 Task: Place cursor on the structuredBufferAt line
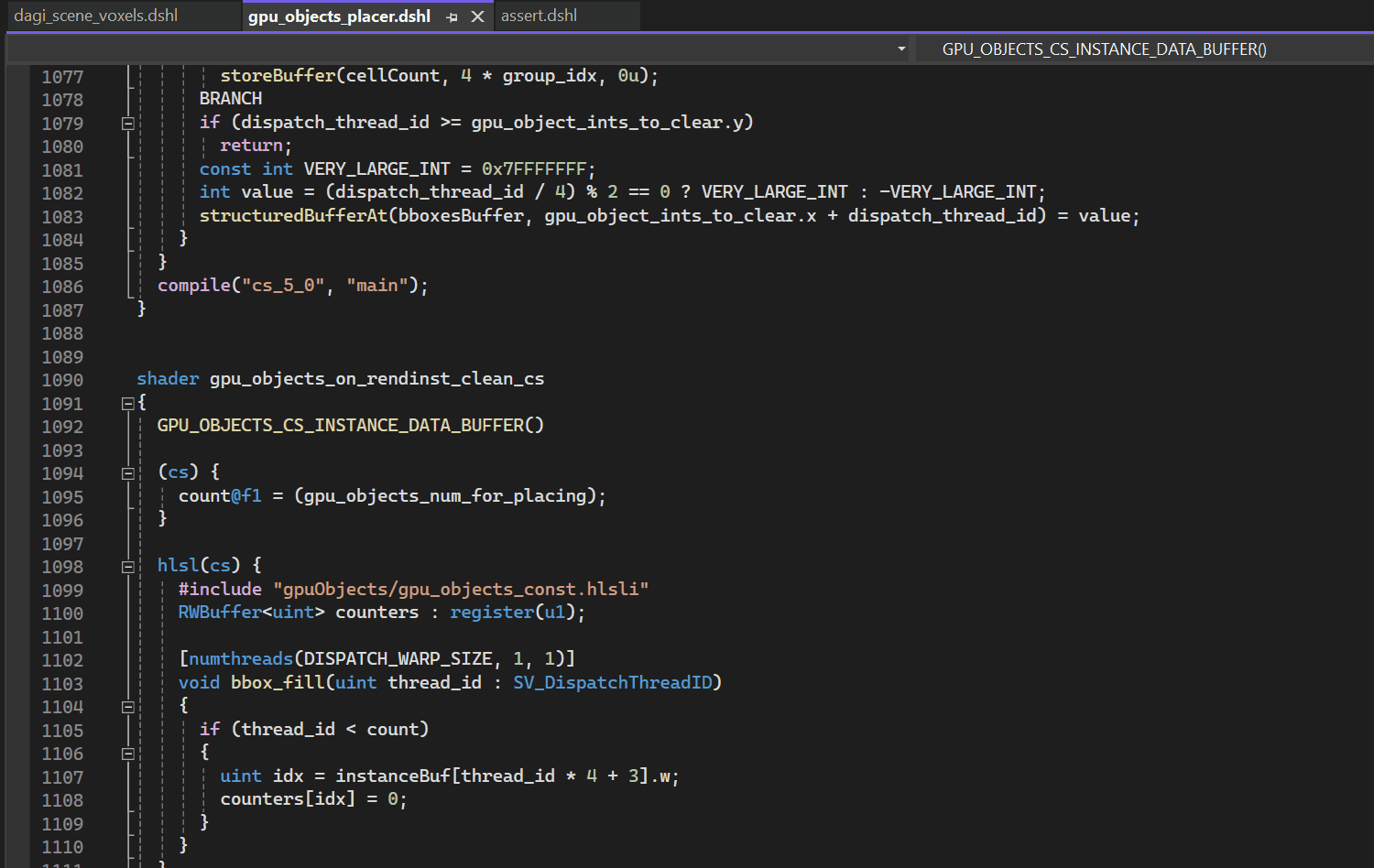click(641, 215)
